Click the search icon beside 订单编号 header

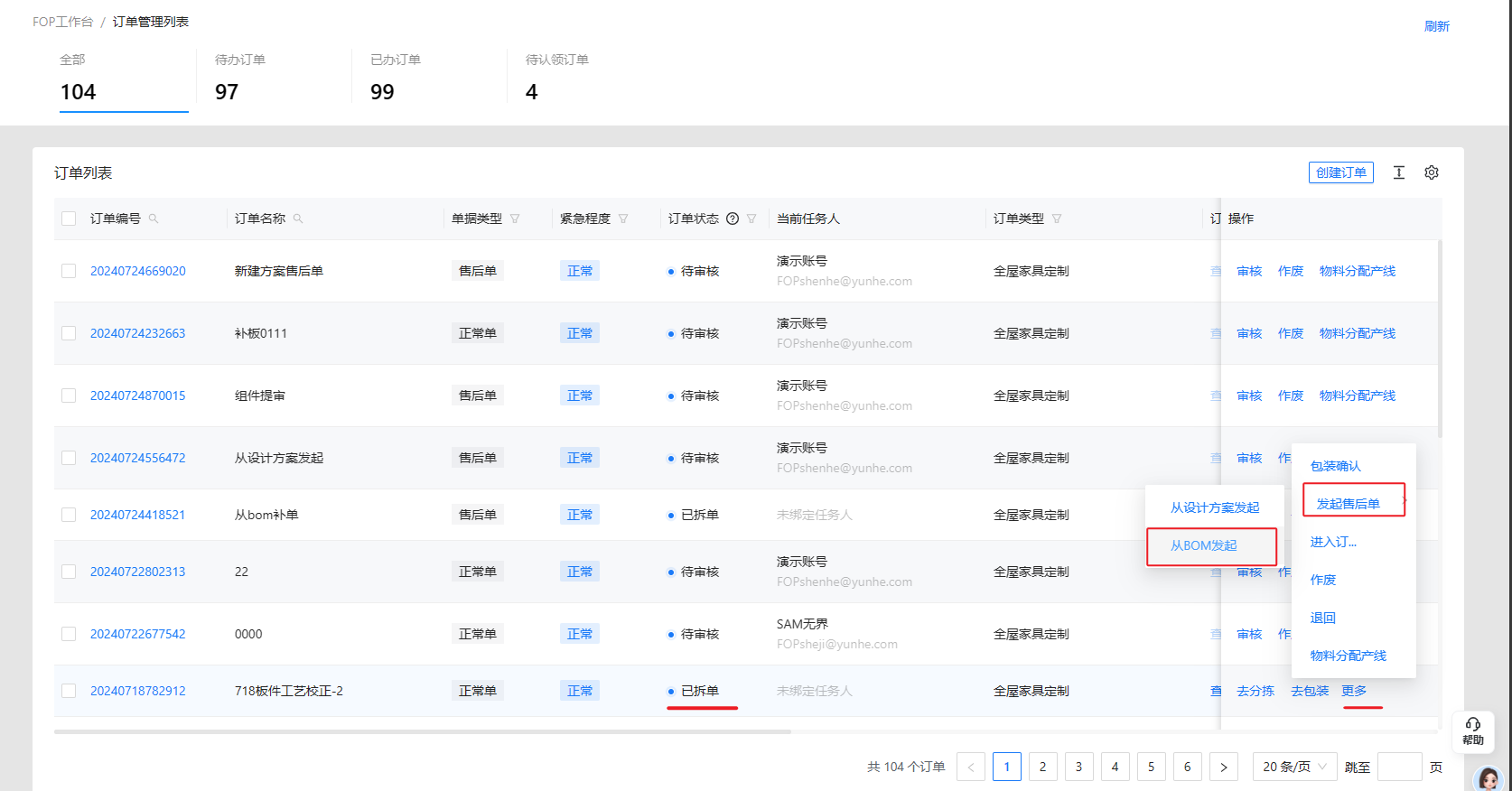coord(154,219)
